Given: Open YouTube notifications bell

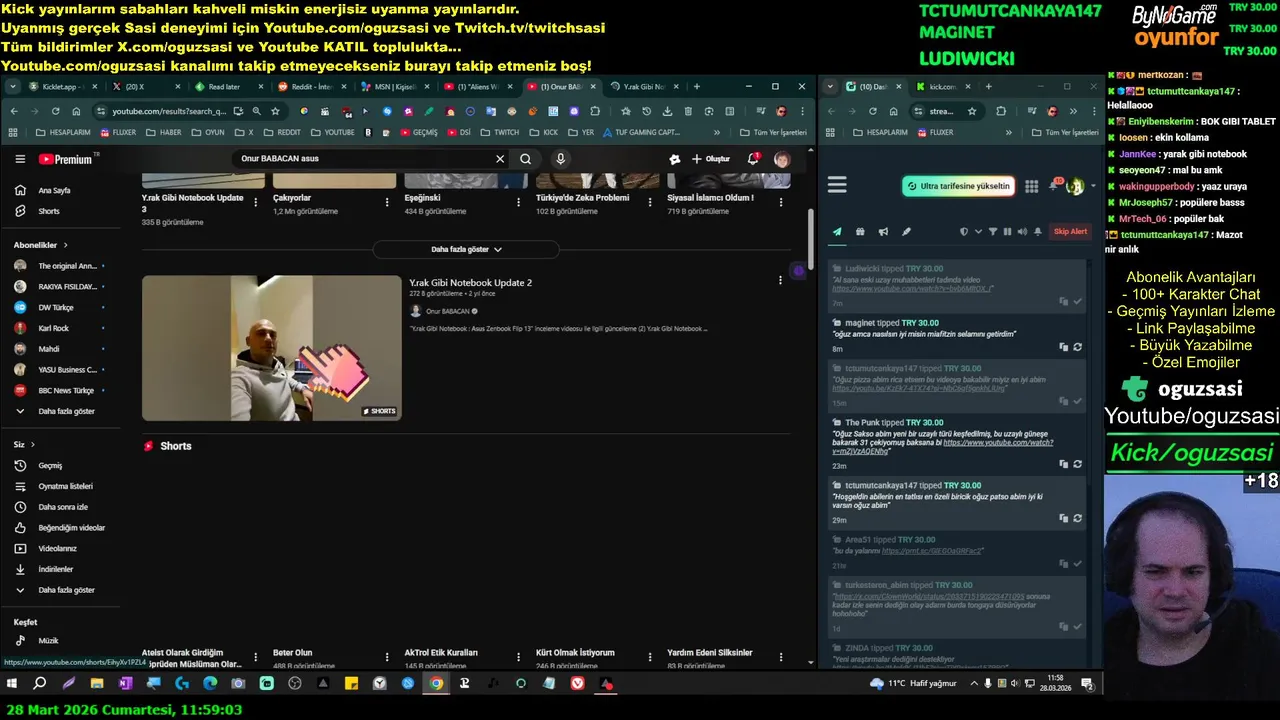Looking at the screenshot, I should click(x=753, y=158).
